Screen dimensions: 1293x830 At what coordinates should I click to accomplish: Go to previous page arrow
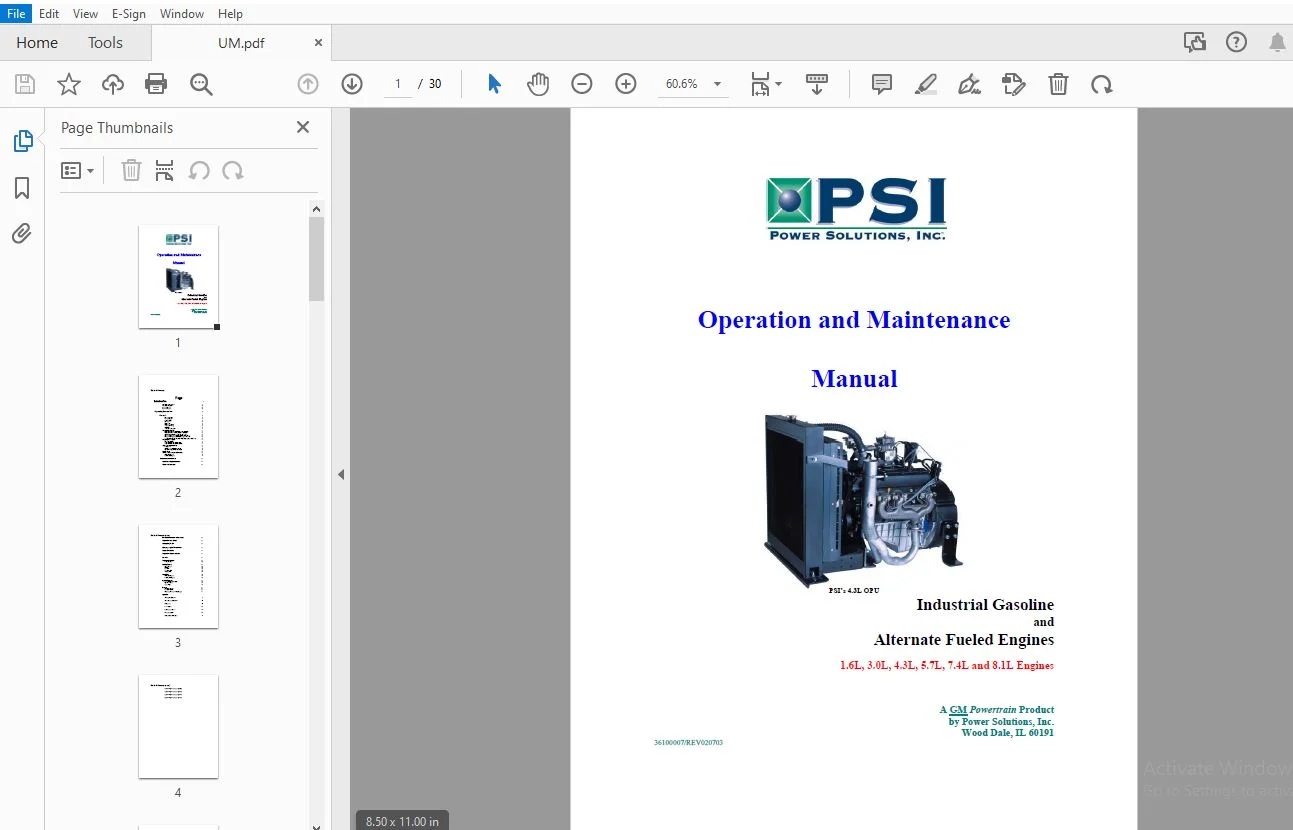(308, 84)
